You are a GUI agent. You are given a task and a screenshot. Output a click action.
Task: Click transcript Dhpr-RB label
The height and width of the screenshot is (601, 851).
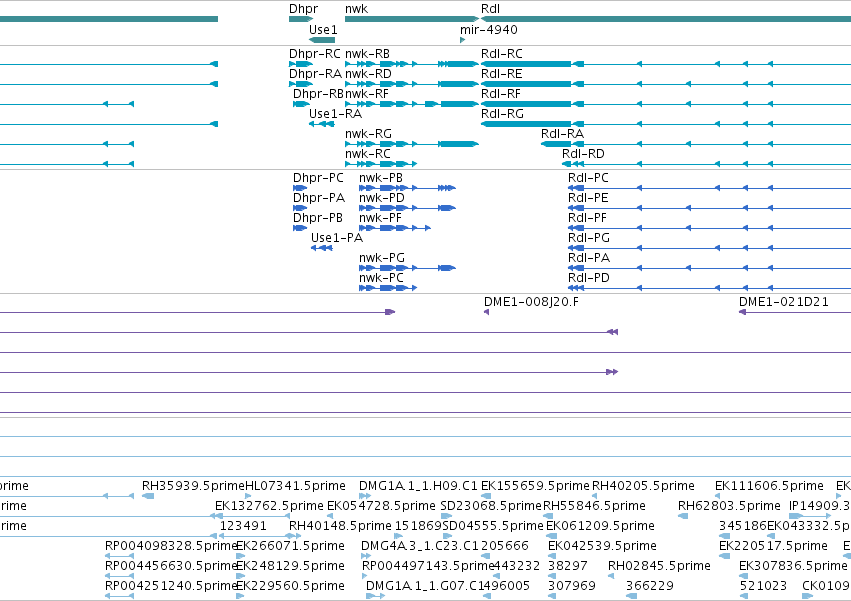319,94
